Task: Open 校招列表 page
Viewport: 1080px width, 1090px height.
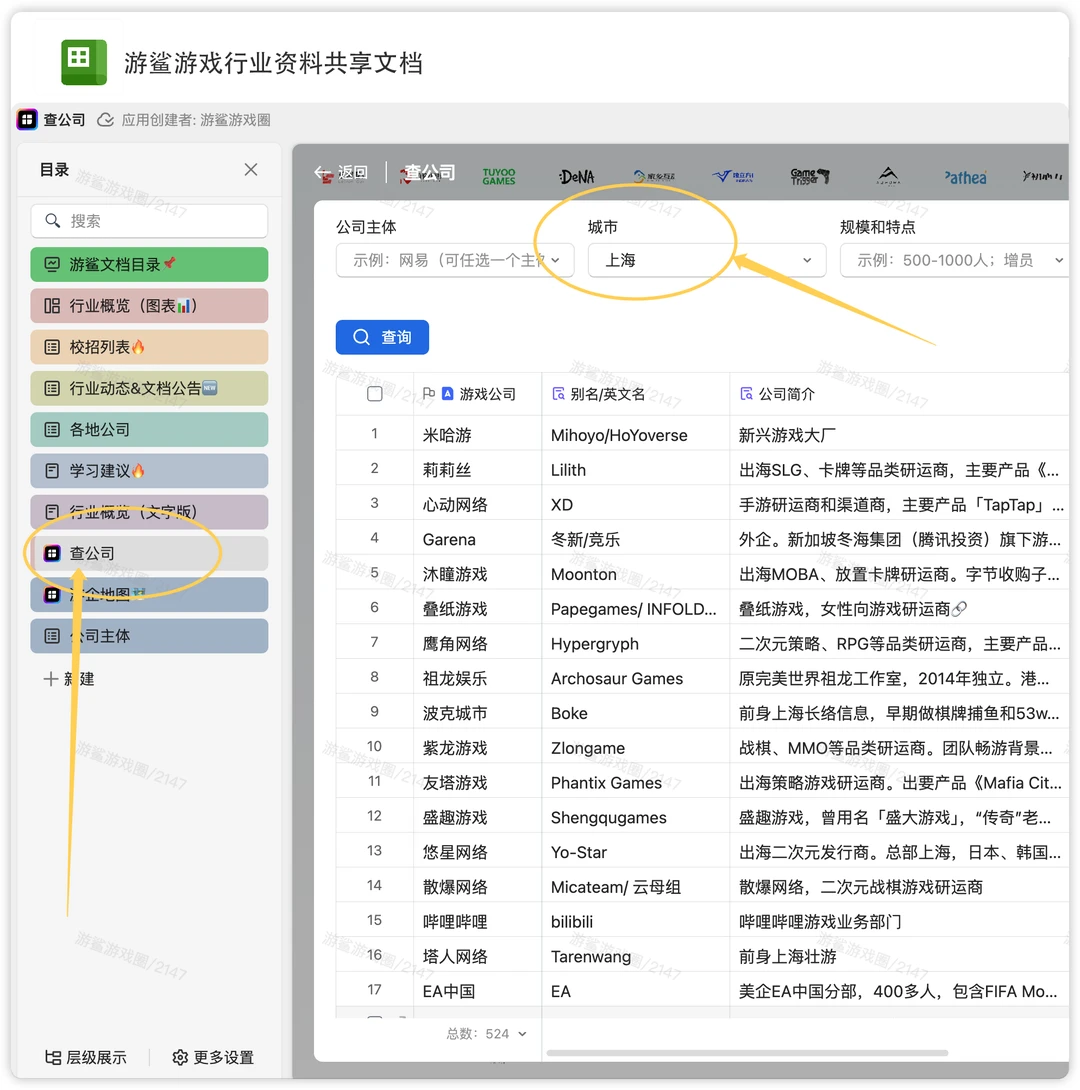Action: click(x=149, y=347)
